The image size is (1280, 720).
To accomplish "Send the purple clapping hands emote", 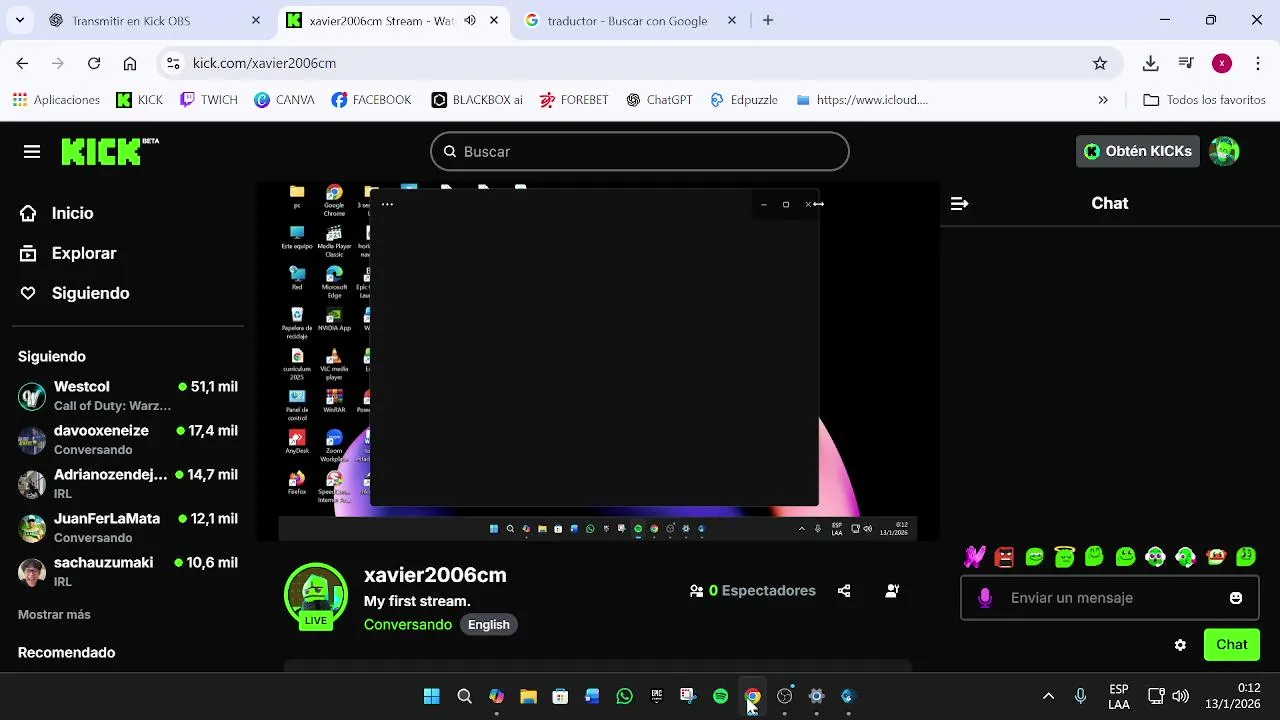I will click(x=975, y=557).
